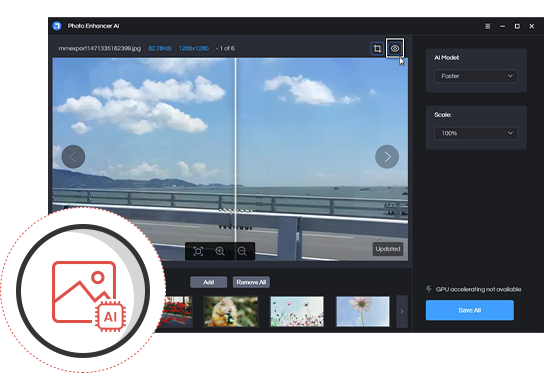Zoom out with the magnifier minus icon
This screenshot has width=548, height=373.
point(242,251)
